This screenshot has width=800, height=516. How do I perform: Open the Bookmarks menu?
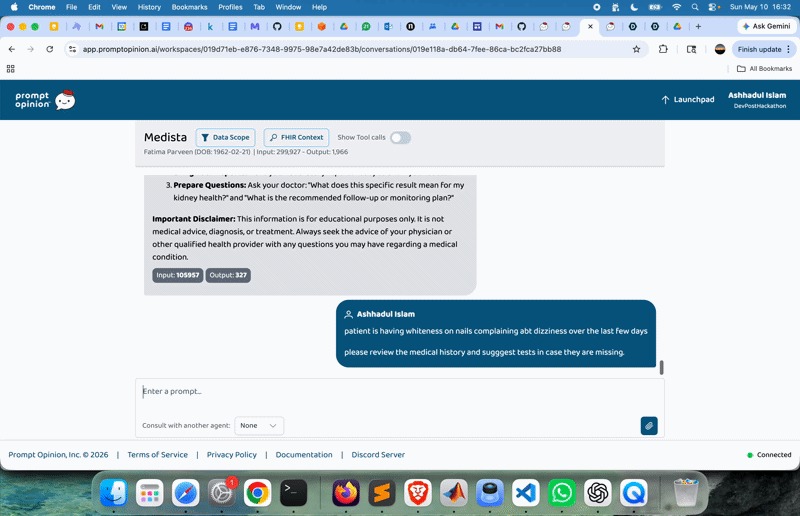tap(189, 7)
